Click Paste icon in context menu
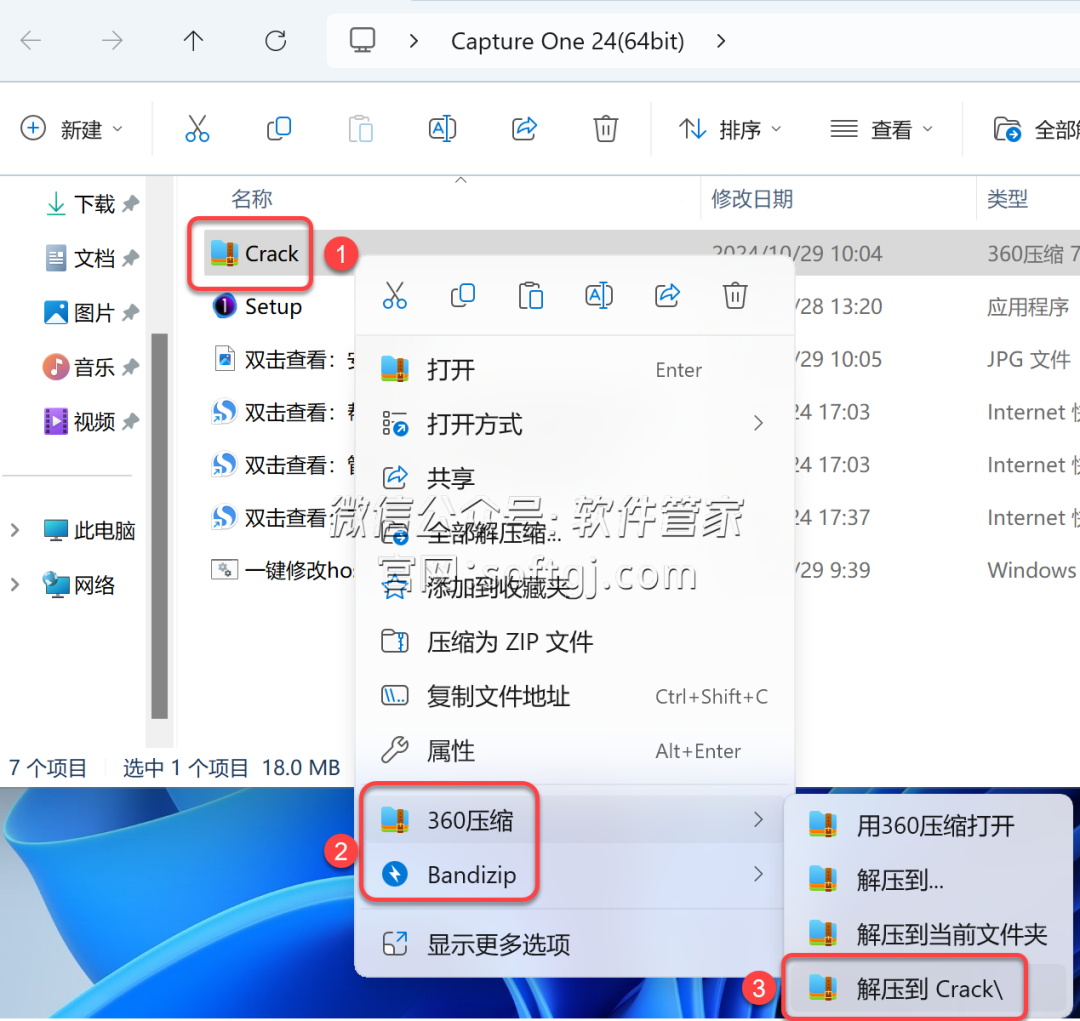 pos(530,296)
